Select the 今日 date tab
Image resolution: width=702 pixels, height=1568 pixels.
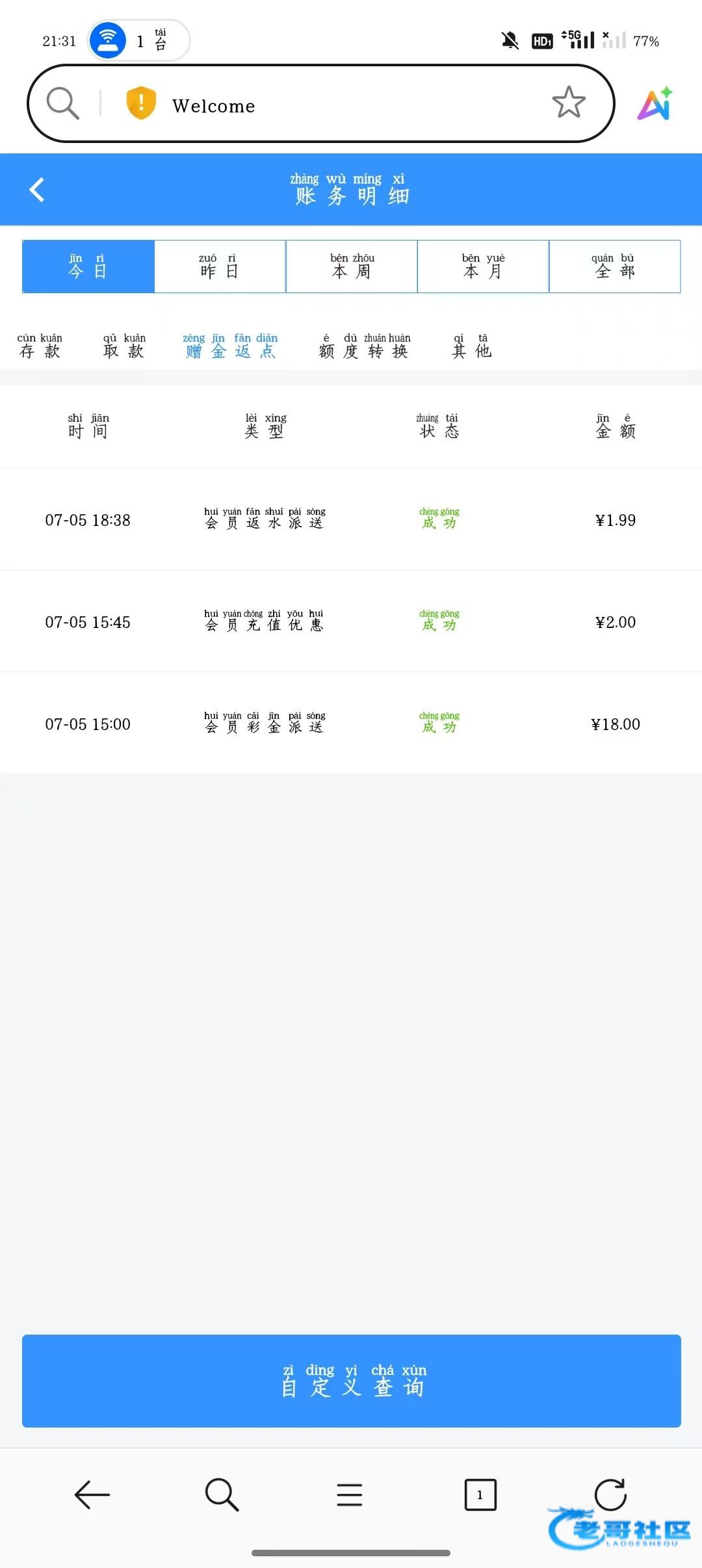pos(88,267)
